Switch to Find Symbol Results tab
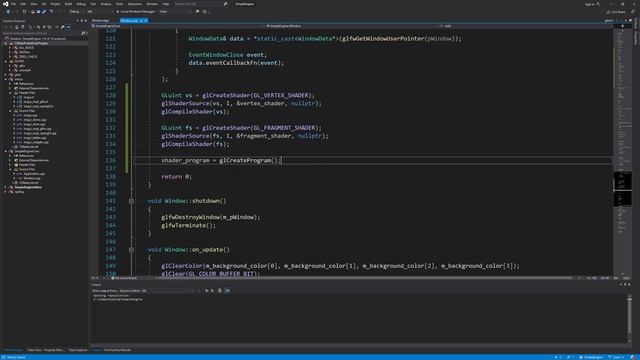 tap(118, 350)
